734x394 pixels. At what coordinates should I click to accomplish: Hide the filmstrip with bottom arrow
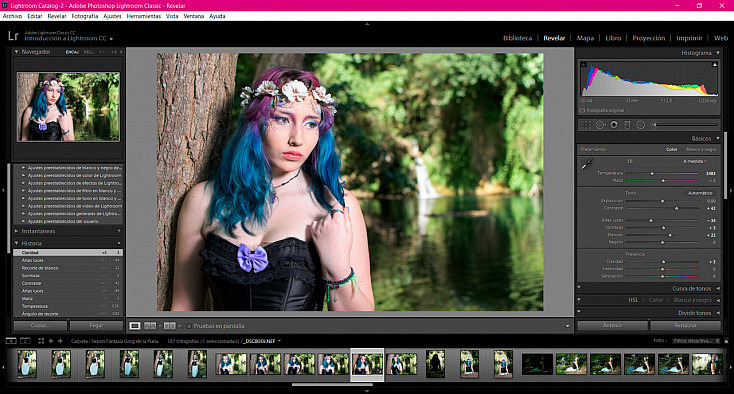[367, 391]
